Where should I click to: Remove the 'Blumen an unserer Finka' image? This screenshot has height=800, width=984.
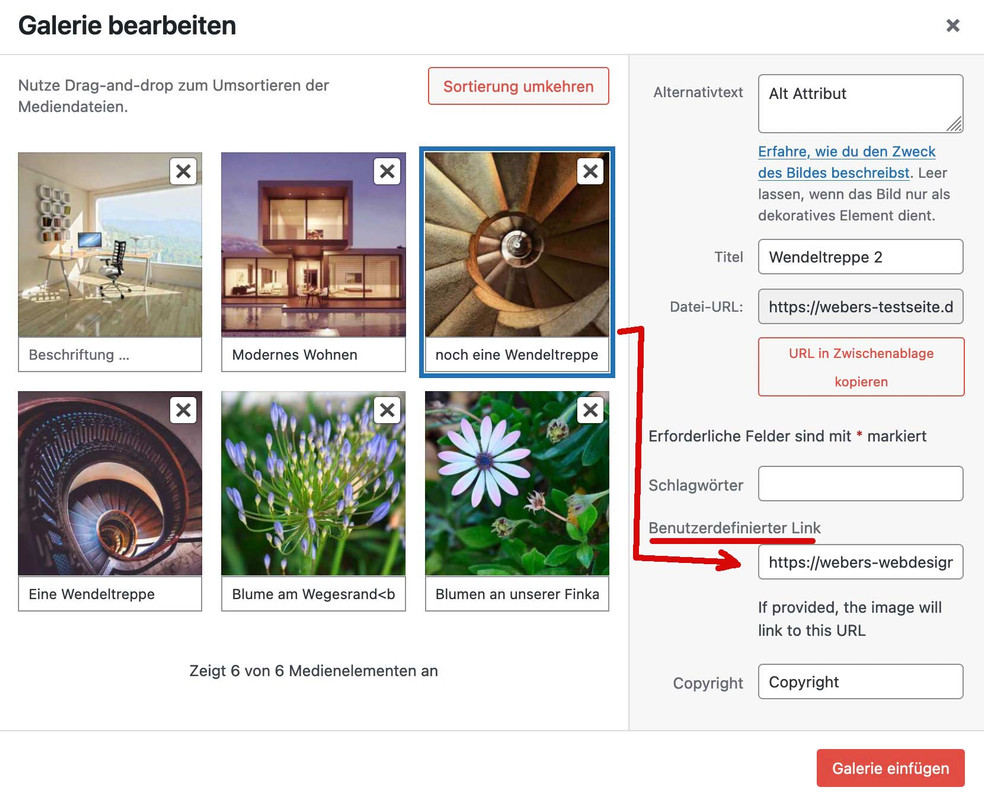tap(591, 410)
